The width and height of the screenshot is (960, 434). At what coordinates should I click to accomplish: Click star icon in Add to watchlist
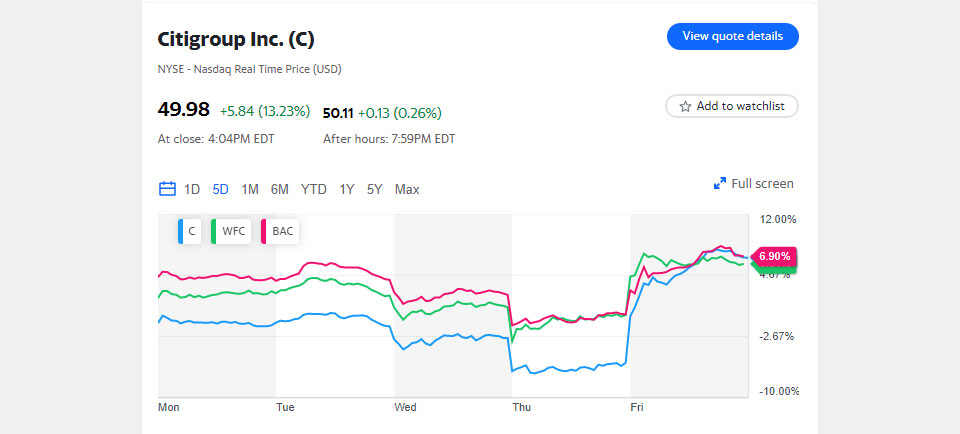685,106
